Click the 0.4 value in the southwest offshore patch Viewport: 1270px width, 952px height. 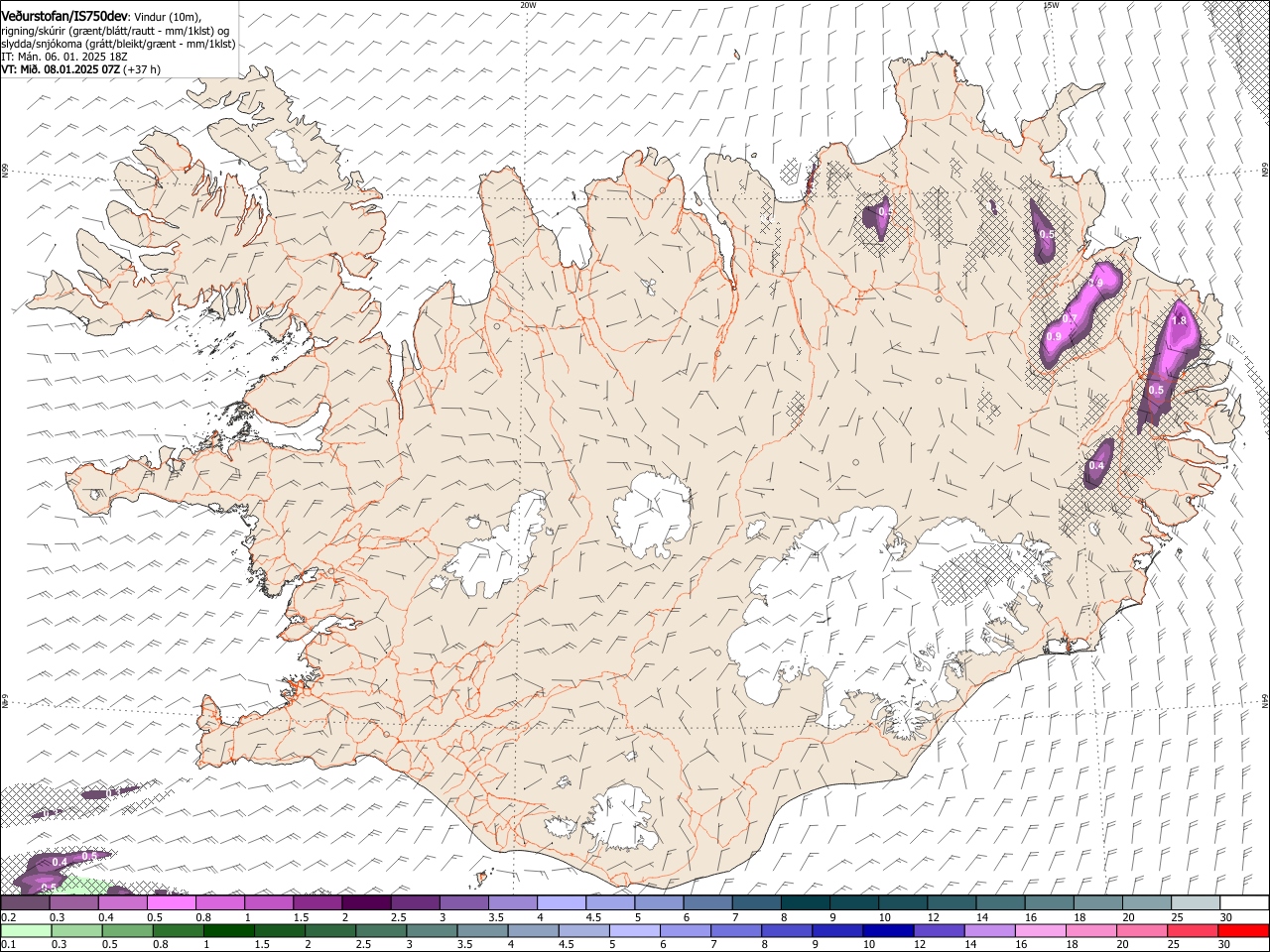(60, 863)
